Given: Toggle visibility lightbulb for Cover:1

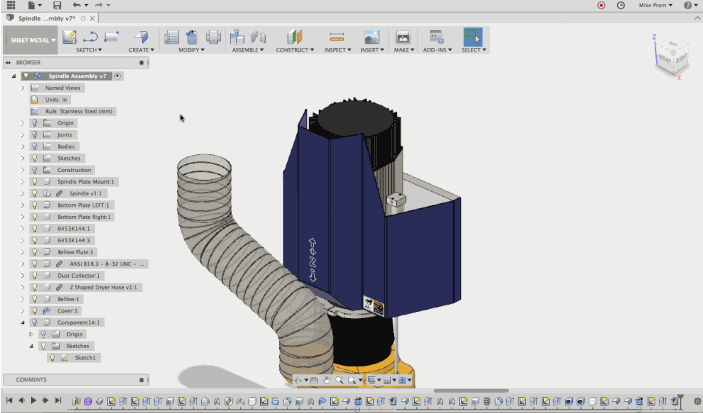Looking at the screenshot, I should [x=34, y=310].
